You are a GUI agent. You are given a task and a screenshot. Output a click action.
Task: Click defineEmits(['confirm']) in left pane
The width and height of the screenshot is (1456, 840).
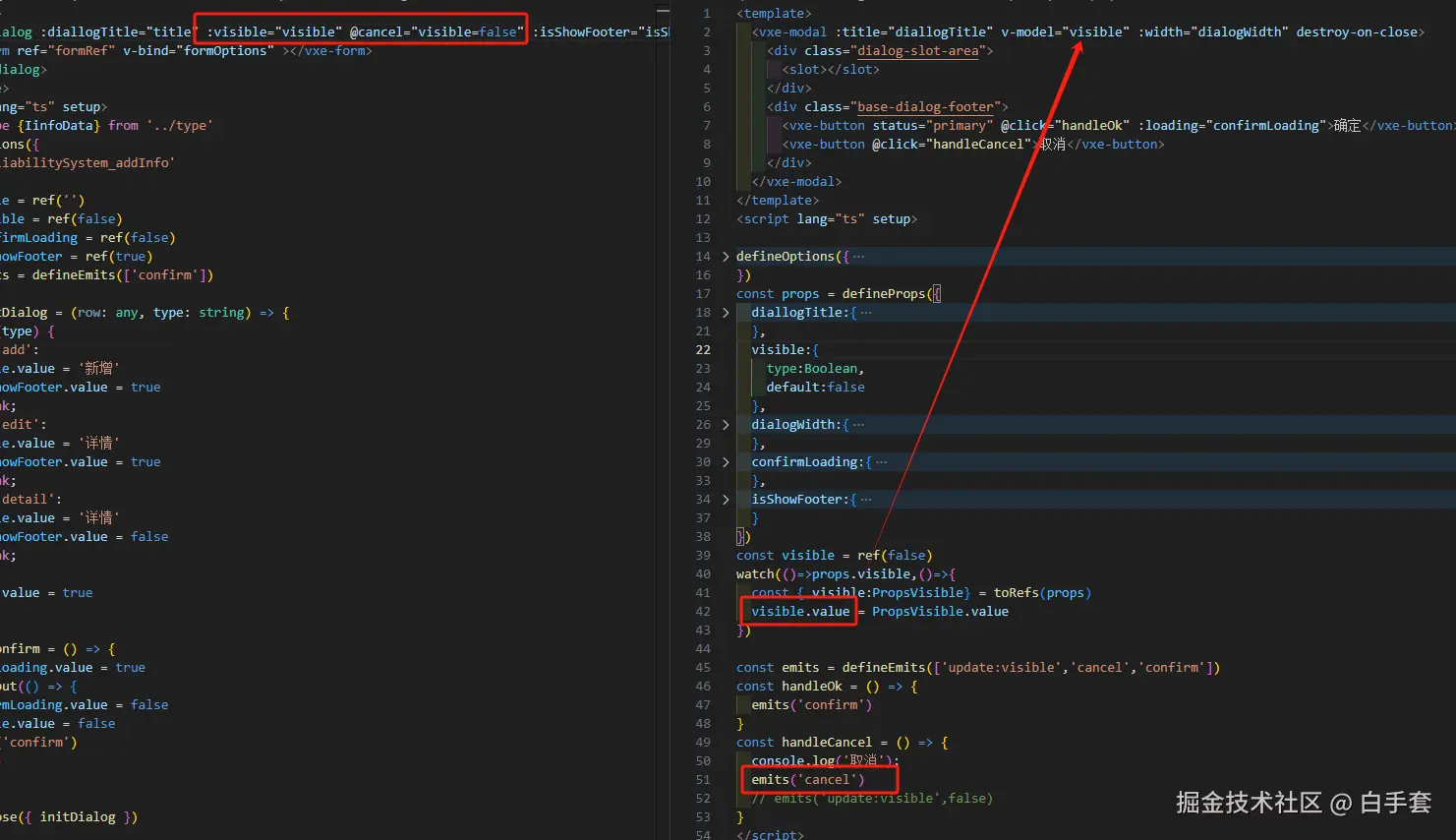coord(122,275)
